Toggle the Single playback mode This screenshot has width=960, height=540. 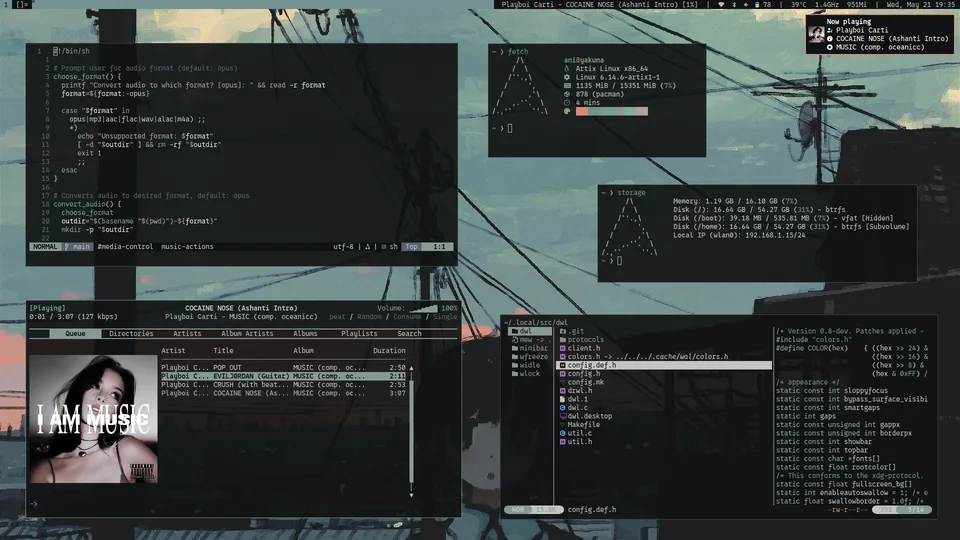tap(445, 317)
